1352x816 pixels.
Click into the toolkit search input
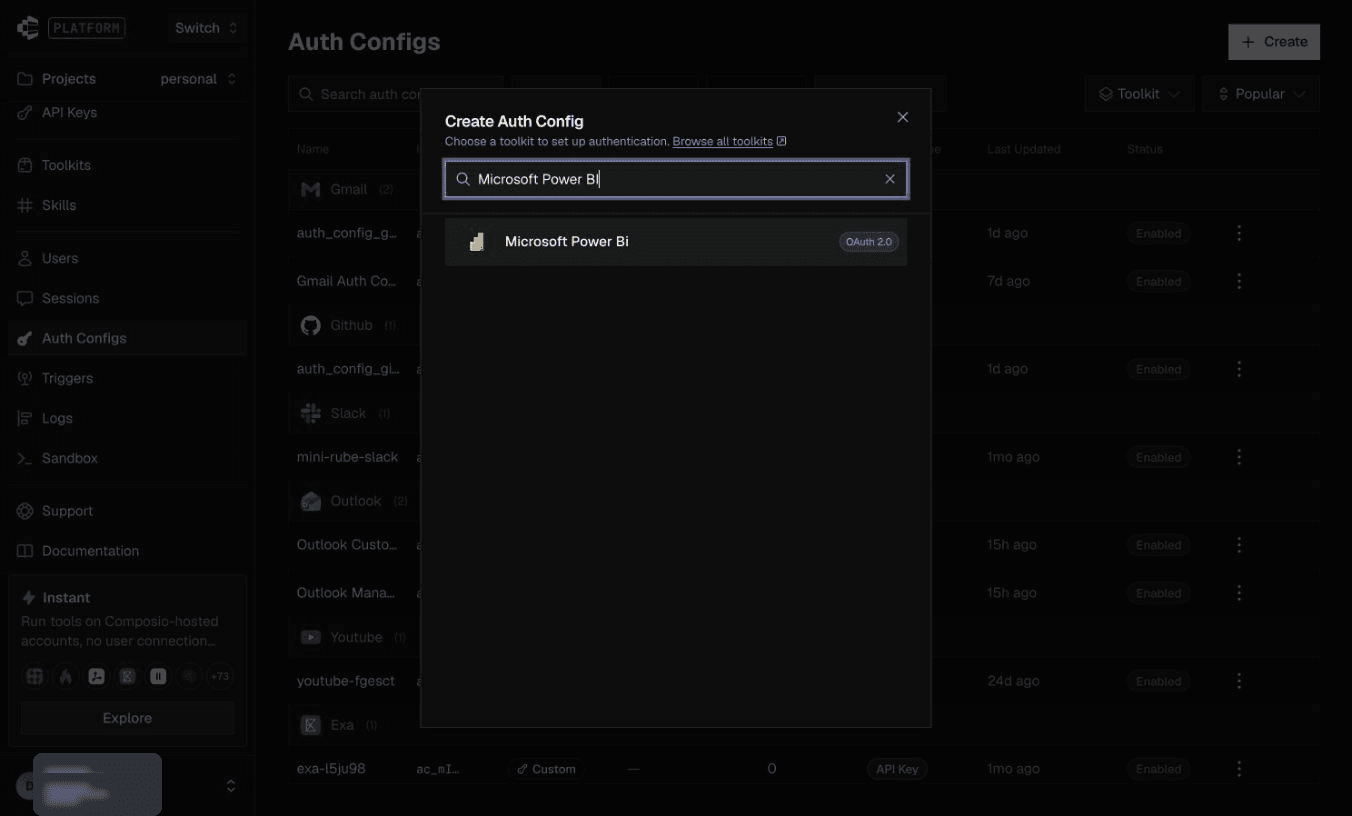pos(676,179)
